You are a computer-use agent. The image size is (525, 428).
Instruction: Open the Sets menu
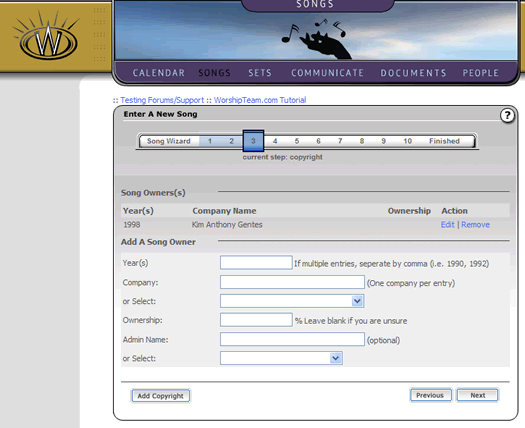point(260,73)
